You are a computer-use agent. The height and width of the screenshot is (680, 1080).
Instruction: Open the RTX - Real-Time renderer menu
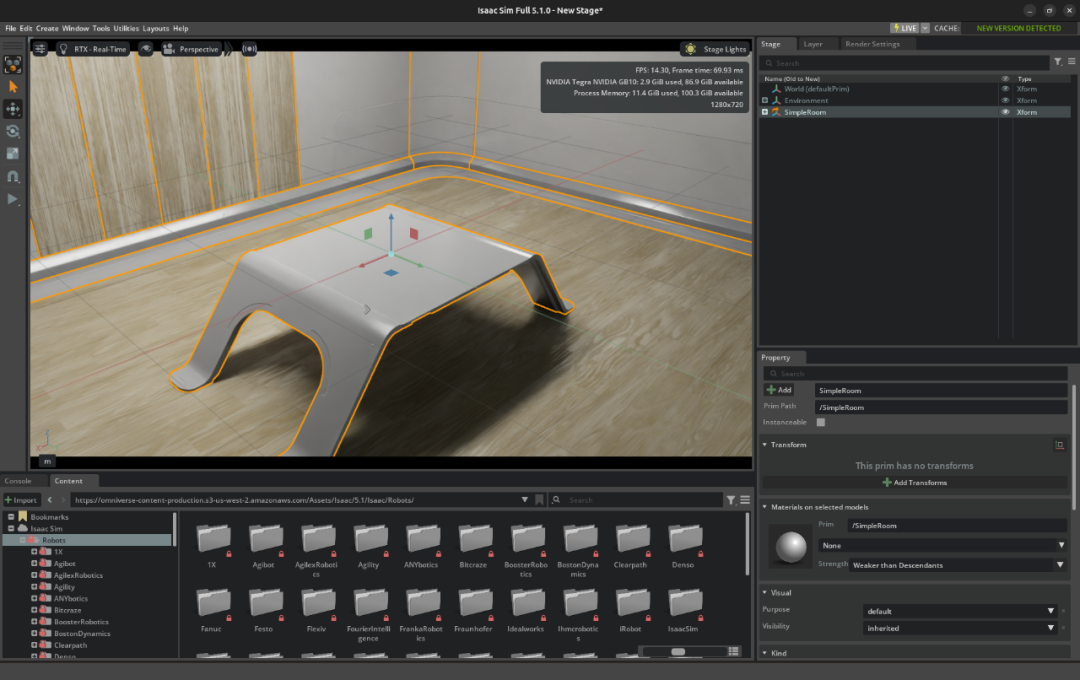click(93, 49)
